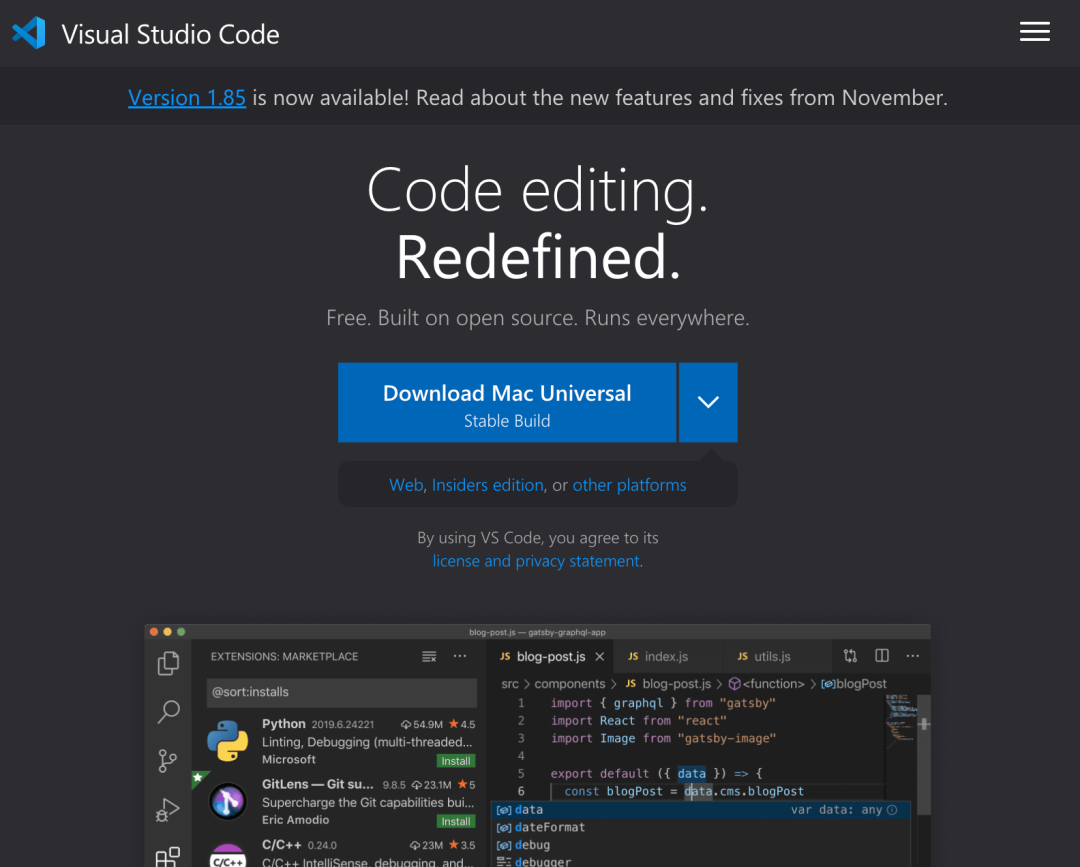Click the Eric Amodio publisher text
The height and width of the screenshot is (867, 1080).
[x=295, y=819]
